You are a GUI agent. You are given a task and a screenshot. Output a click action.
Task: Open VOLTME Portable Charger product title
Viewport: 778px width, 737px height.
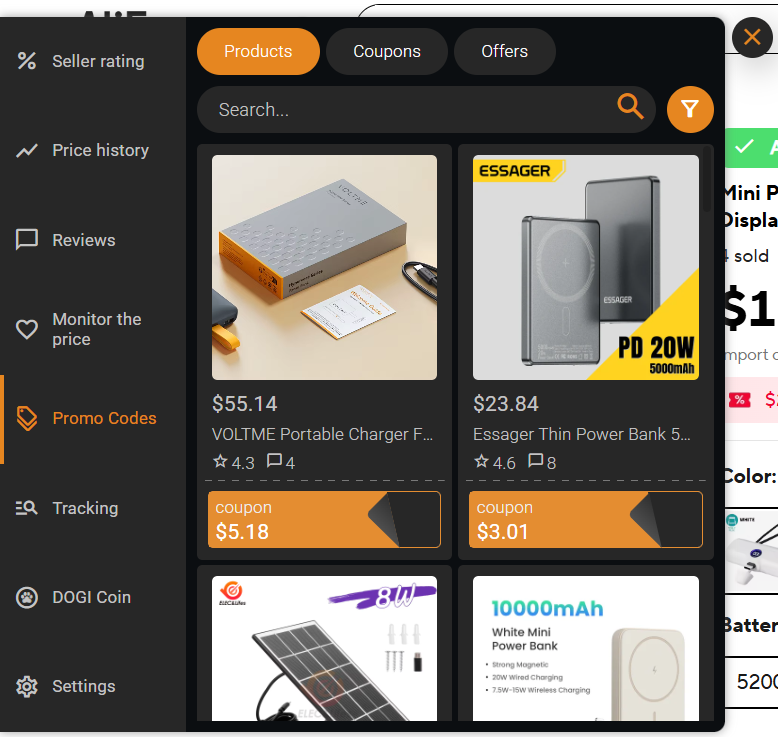(x=323, y=434)
